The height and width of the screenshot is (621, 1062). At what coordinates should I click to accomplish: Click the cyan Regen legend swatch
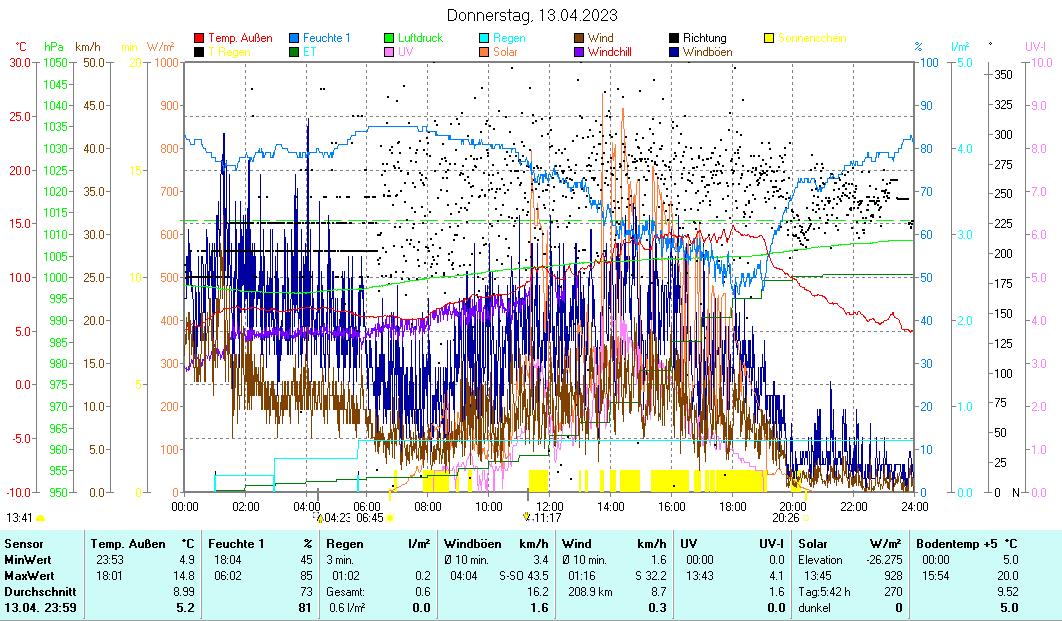click(485, 39)
